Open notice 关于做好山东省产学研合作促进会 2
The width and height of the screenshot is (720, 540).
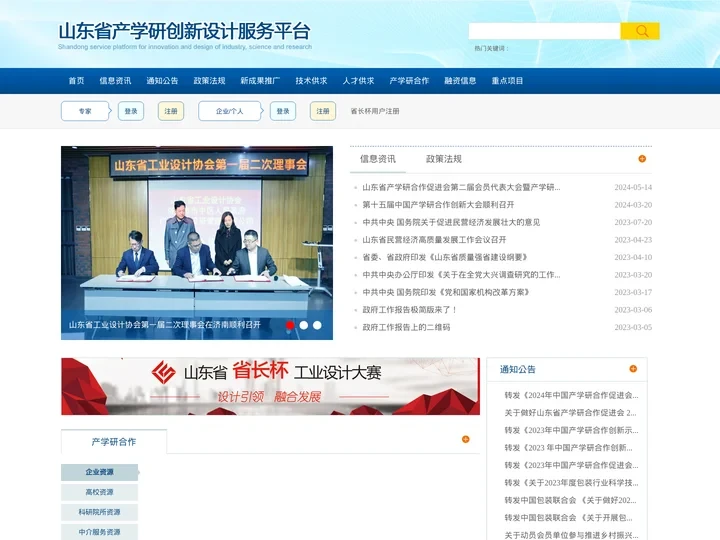570,413
